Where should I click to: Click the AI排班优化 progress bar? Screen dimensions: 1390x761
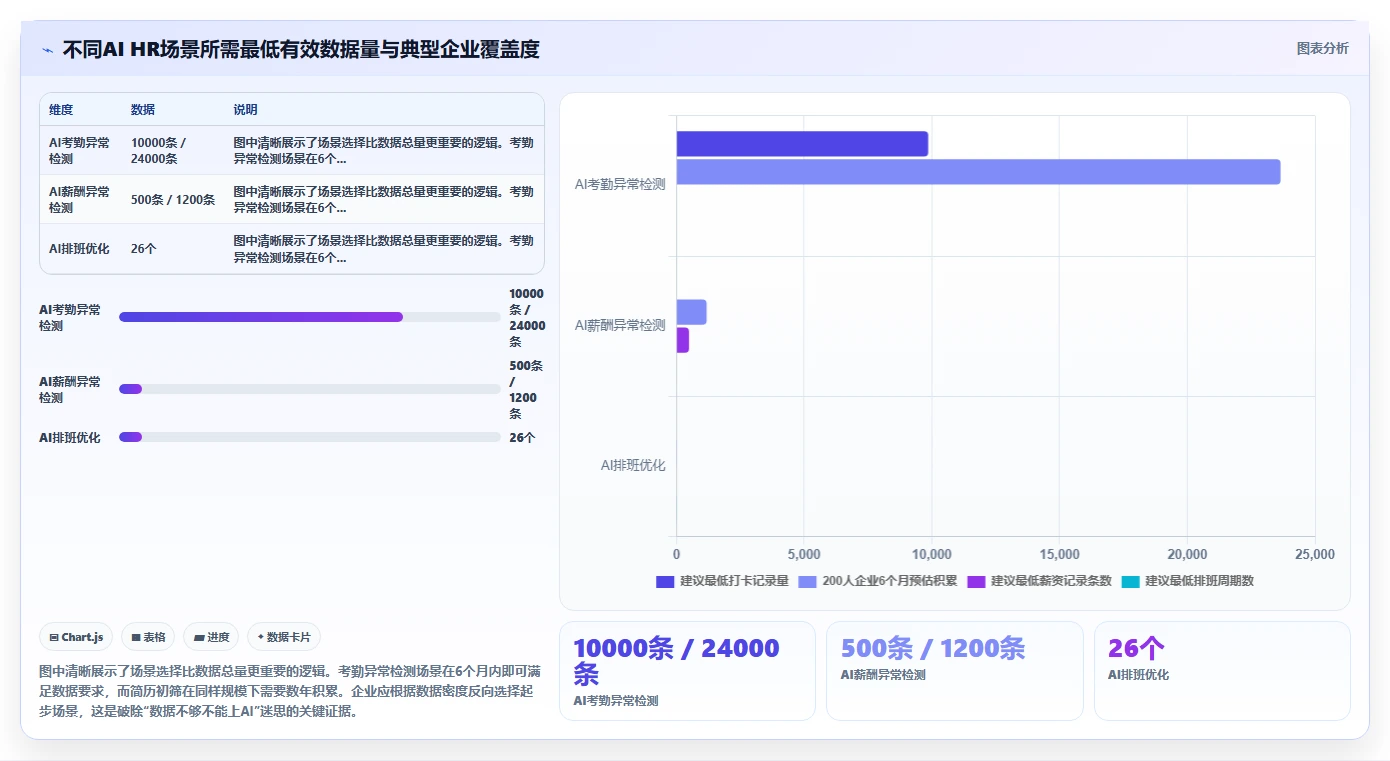pos(310,437)
